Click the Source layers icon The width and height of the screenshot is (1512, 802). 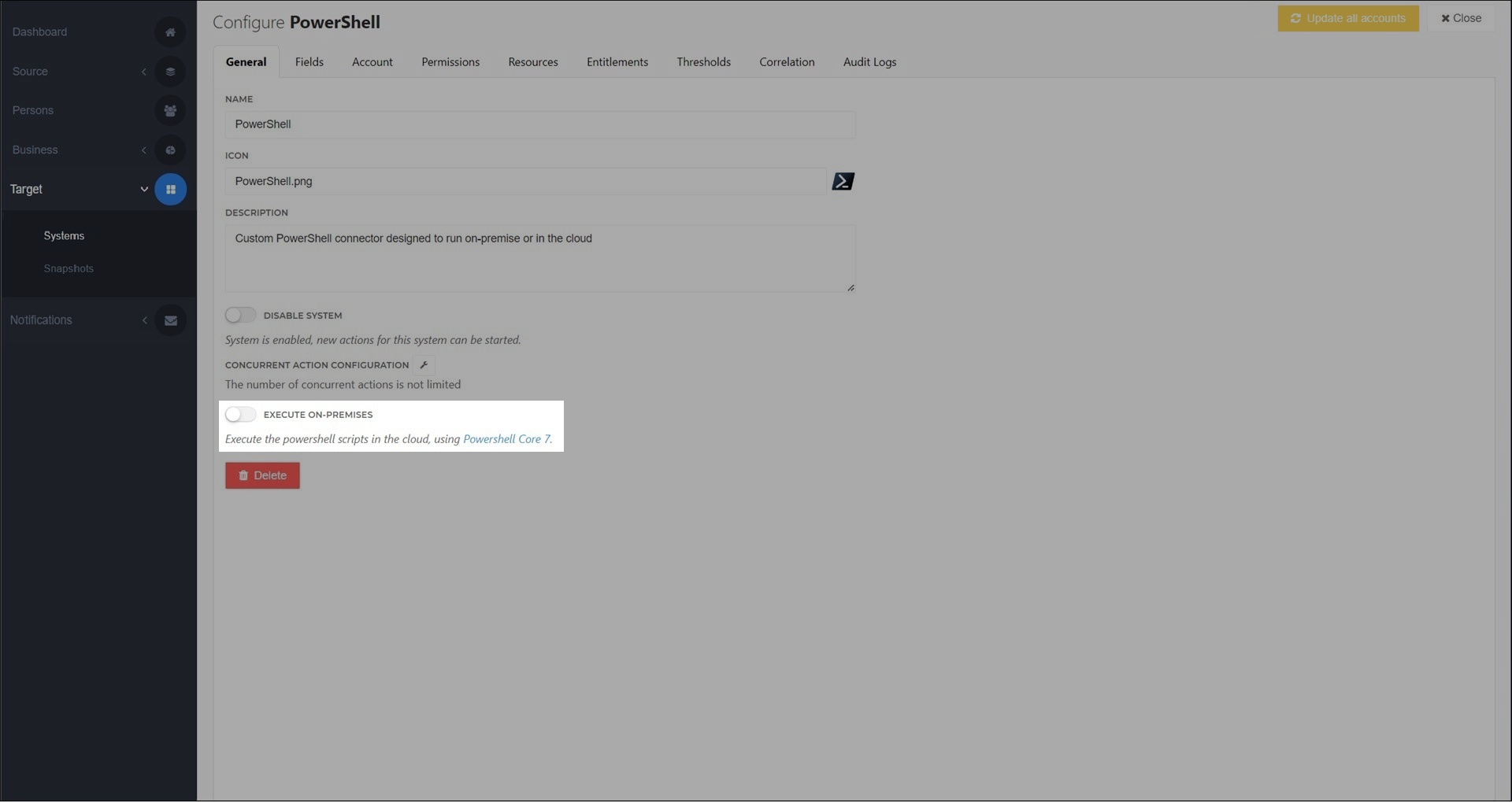(170, 72)
